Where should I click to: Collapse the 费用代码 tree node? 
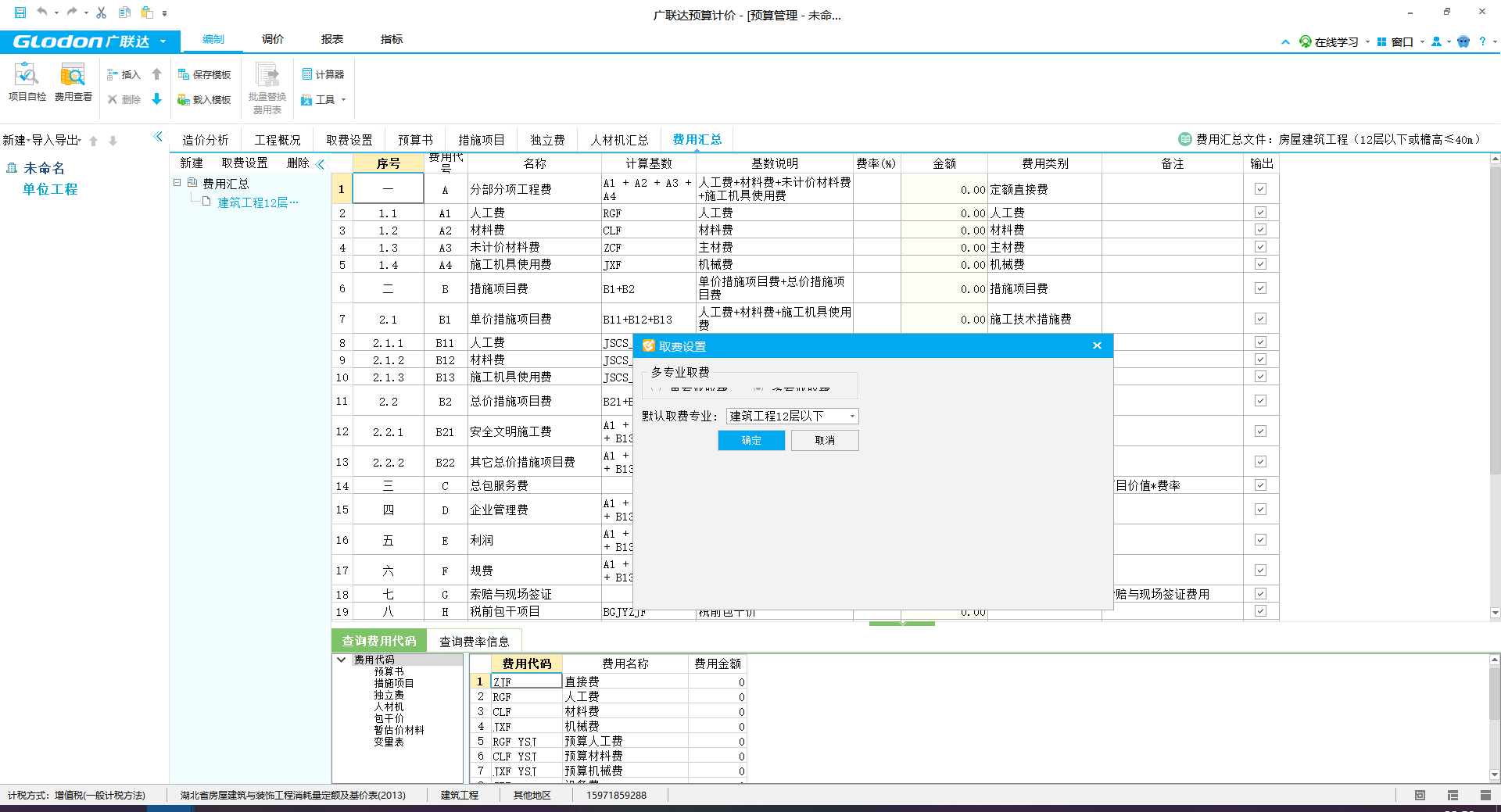point(342,660)
